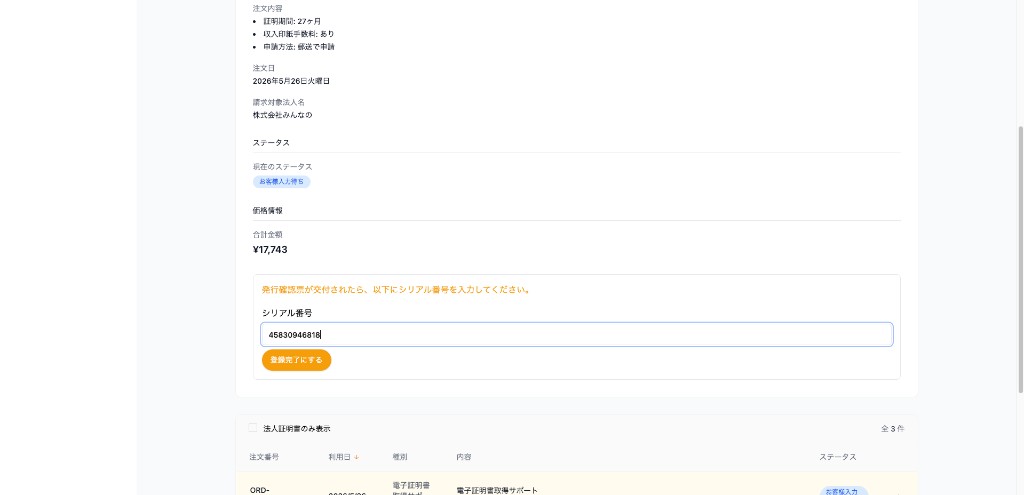Click the シリアル番号 input field

click(577, 334)
